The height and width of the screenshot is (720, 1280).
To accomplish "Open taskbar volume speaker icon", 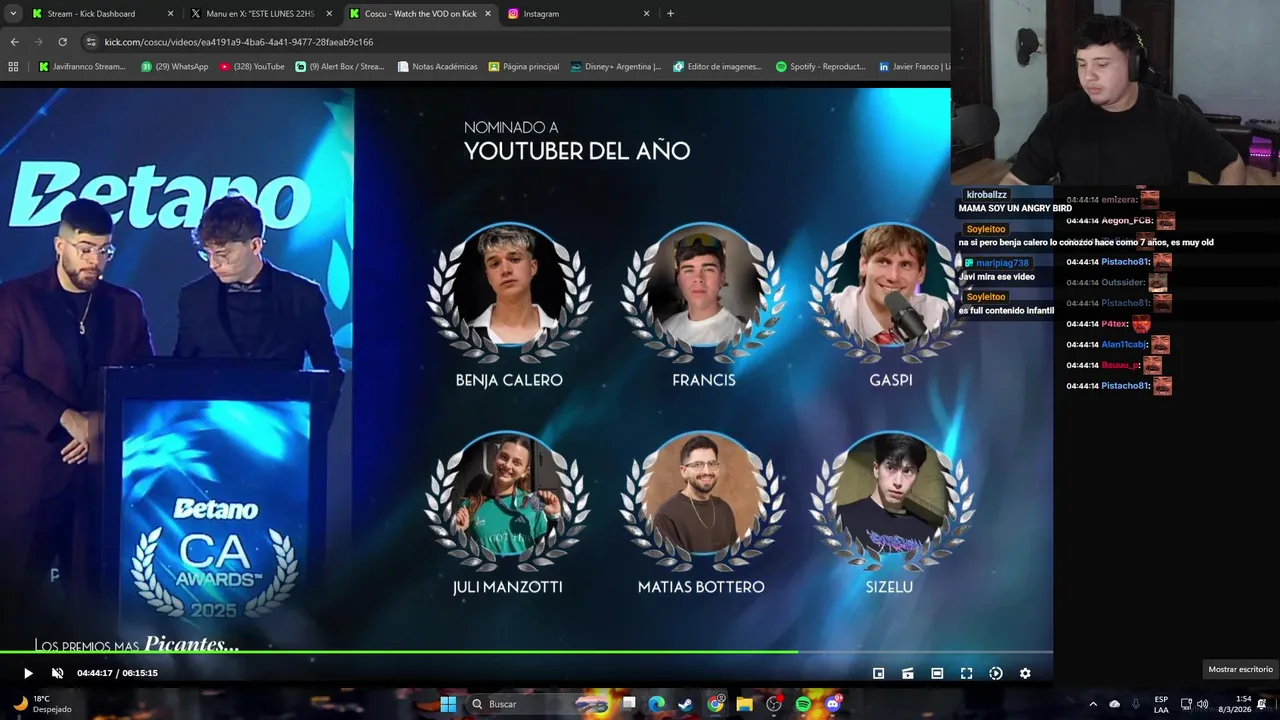I will pyautogui.click(x=1202, y=704).
